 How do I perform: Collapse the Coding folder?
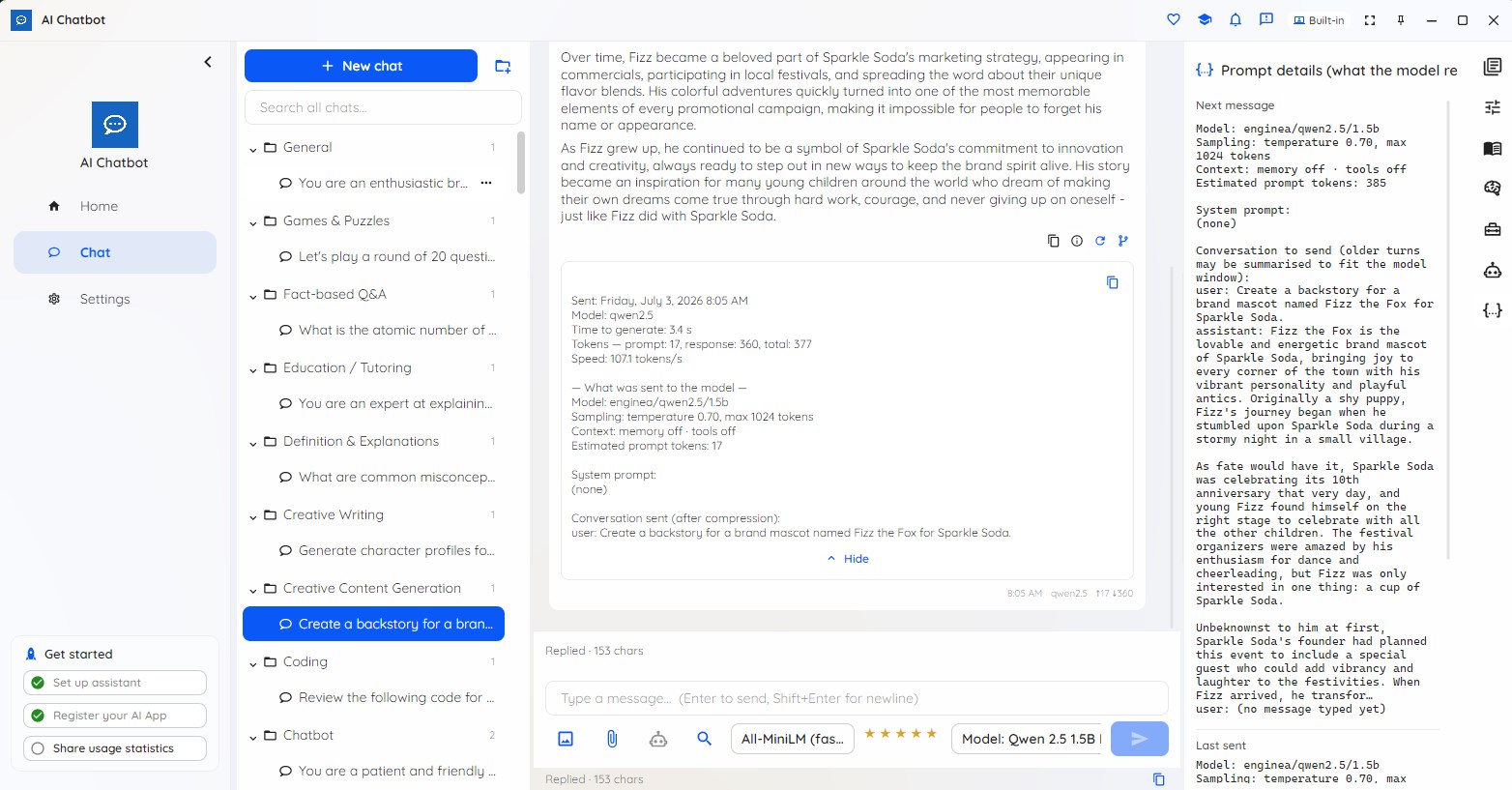pos(253,662)
